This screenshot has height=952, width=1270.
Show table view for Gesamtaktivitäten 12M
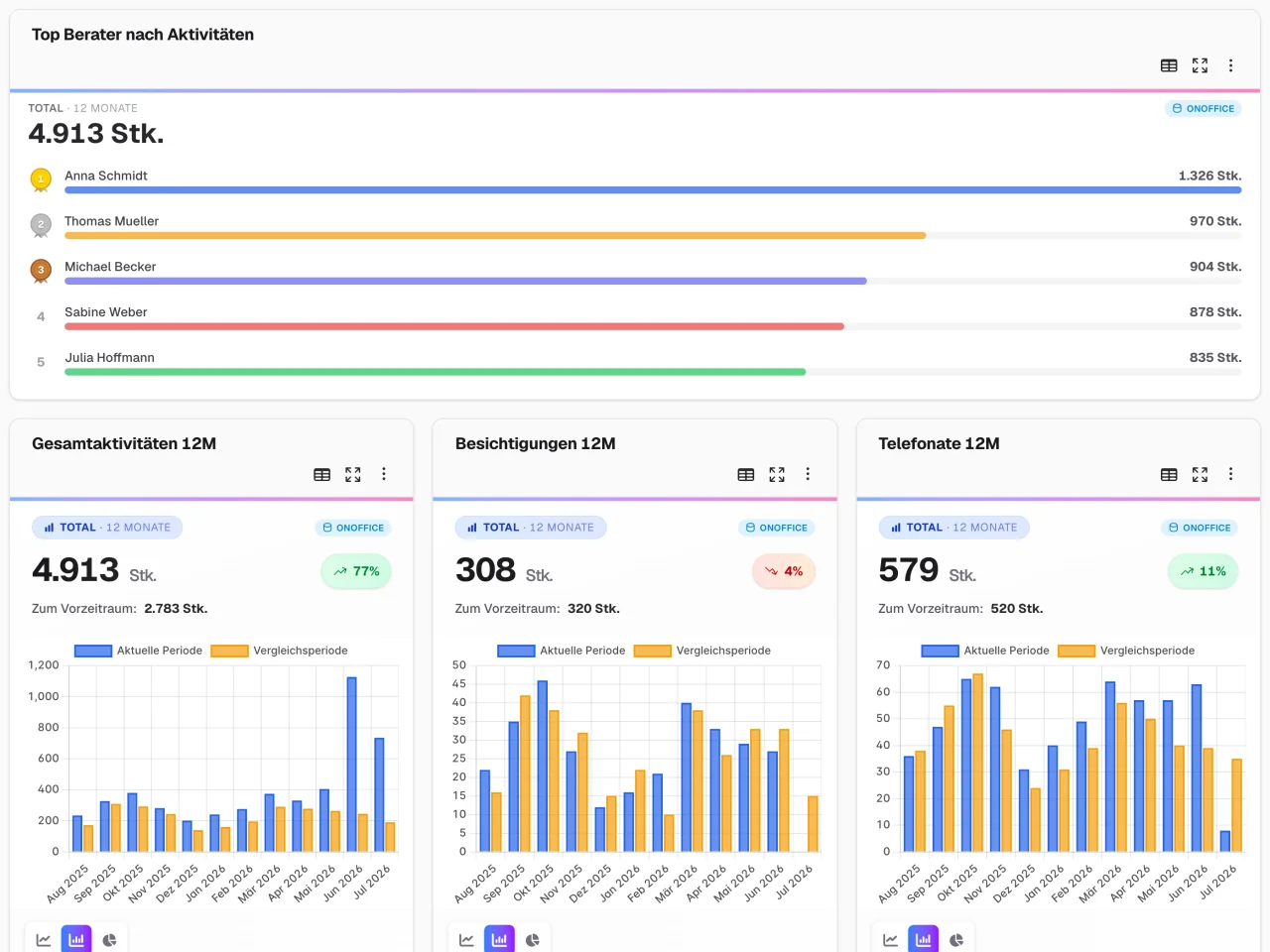322,475
